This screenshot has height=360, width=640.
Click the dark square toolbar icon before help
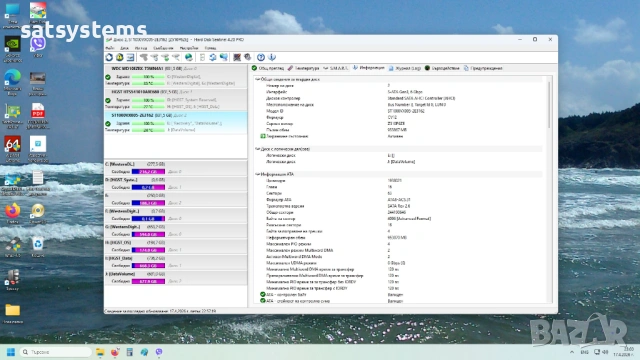click(x=237, y=57)
